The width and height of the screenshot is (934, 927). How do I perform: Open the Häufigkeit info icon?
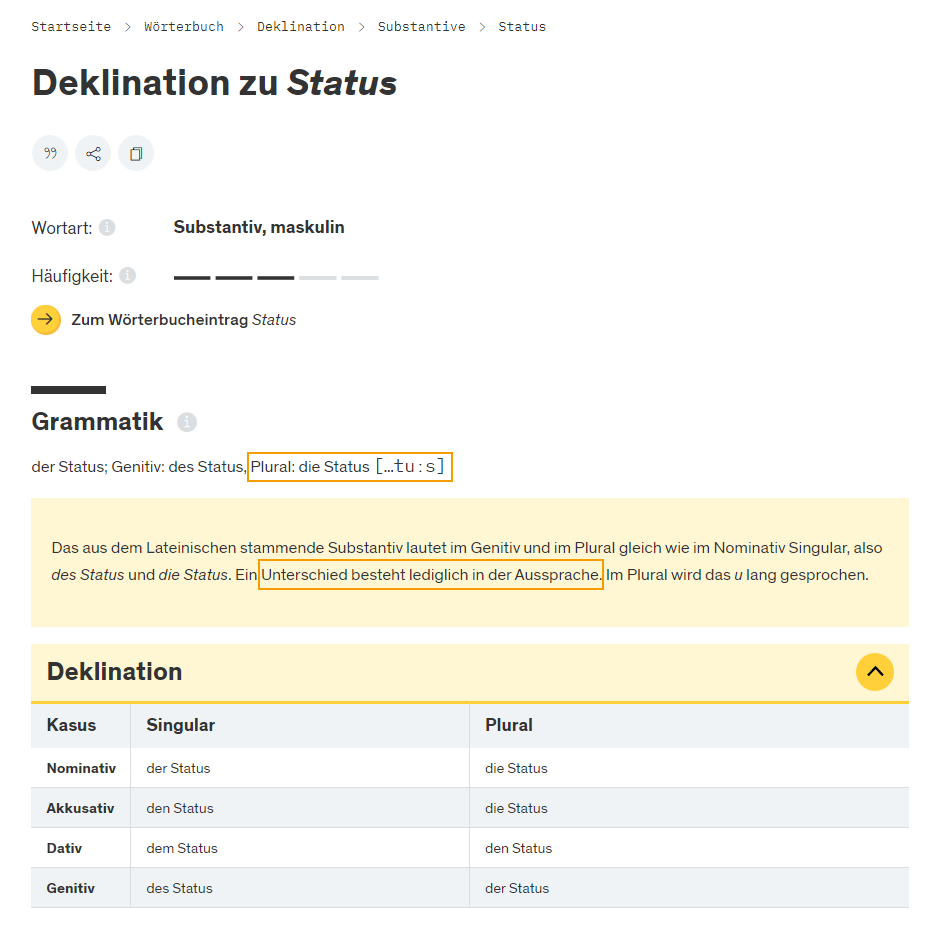(127, 275)
